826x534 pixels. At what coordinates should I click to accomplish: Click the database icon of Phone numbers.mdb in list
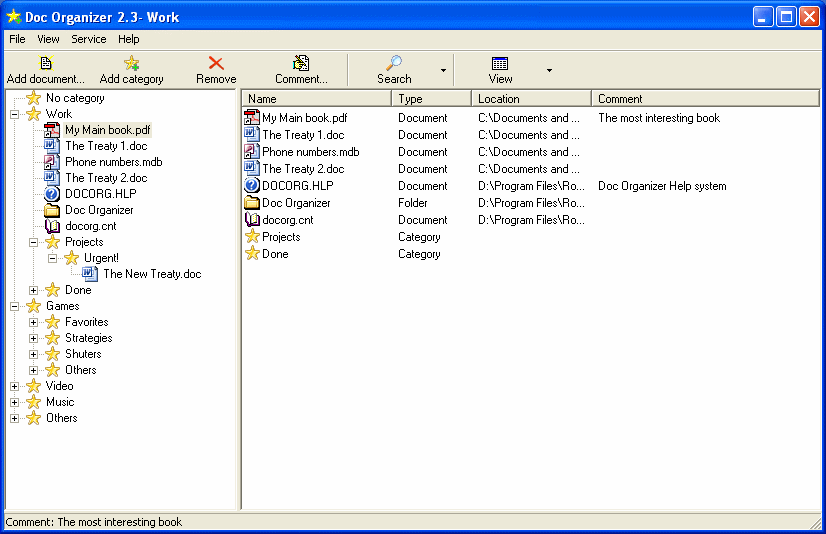point(252,152)
